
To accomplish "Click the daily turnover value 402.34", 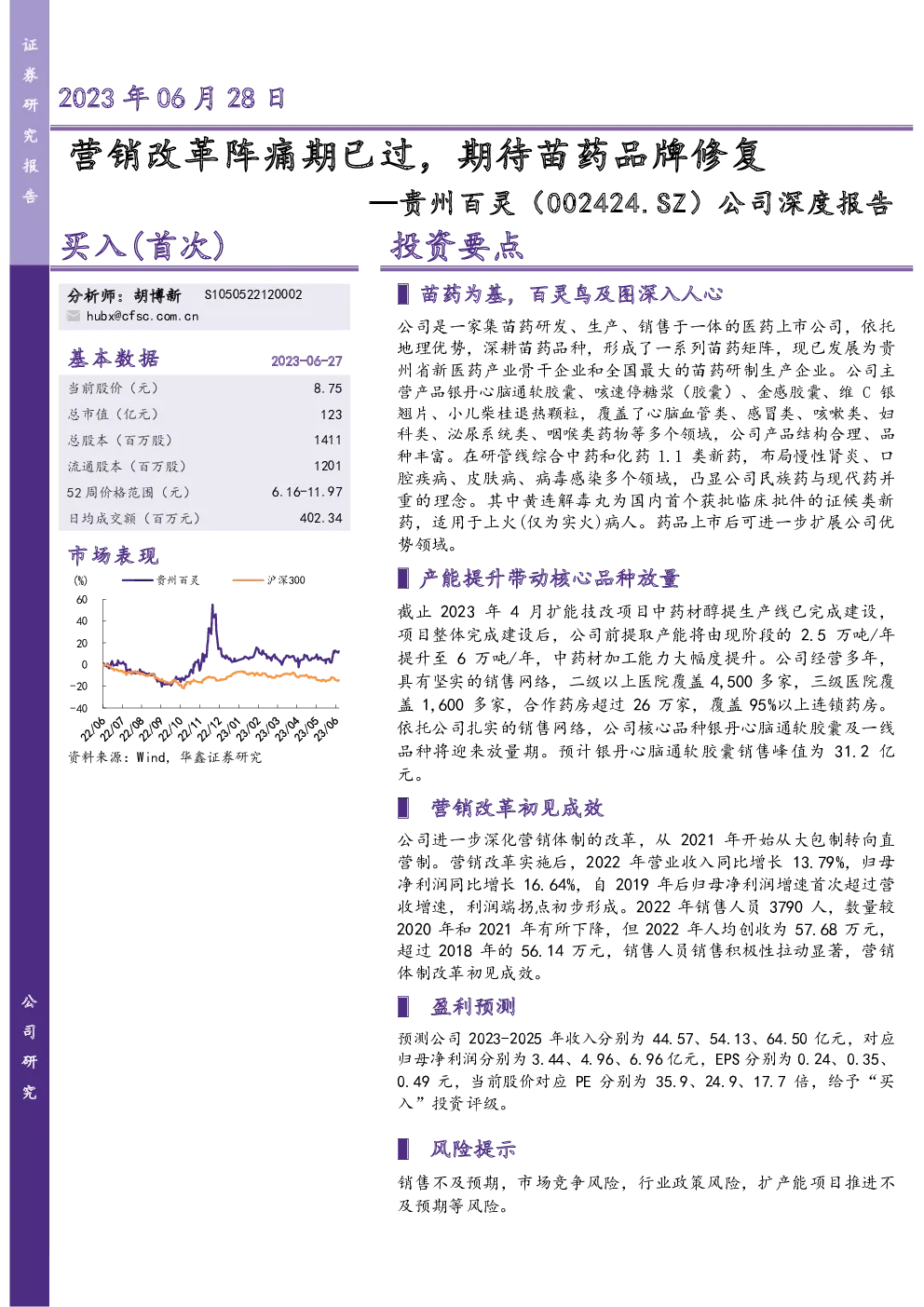I will pos(321,519).
